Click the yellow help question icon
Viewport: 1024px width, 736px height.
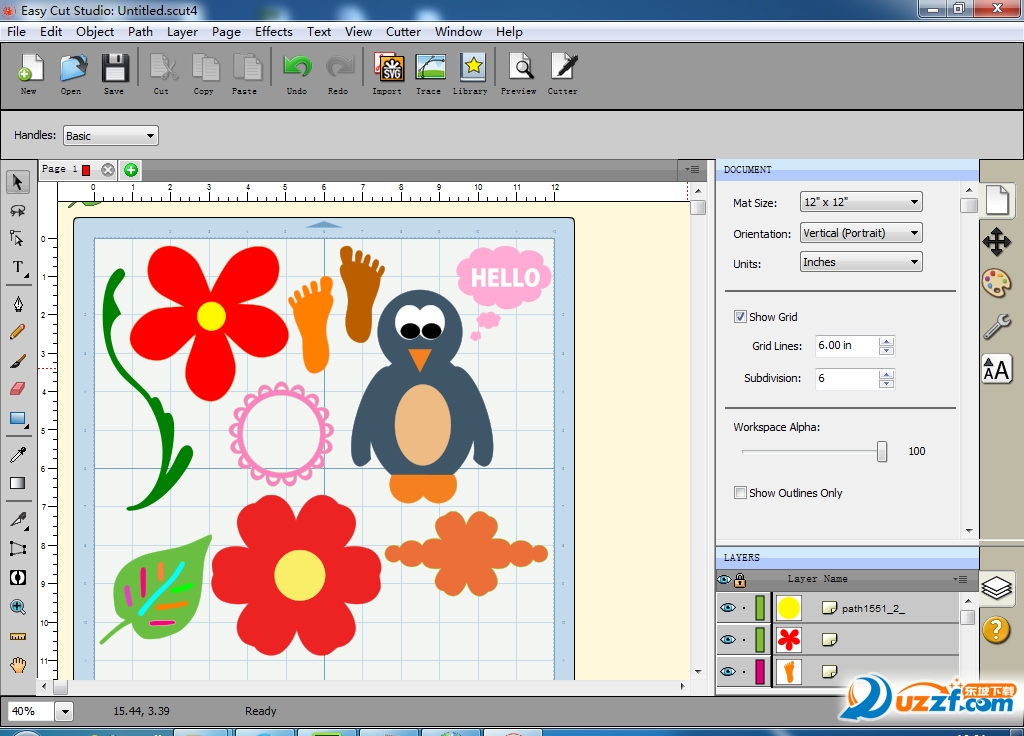tap(997, 630)
